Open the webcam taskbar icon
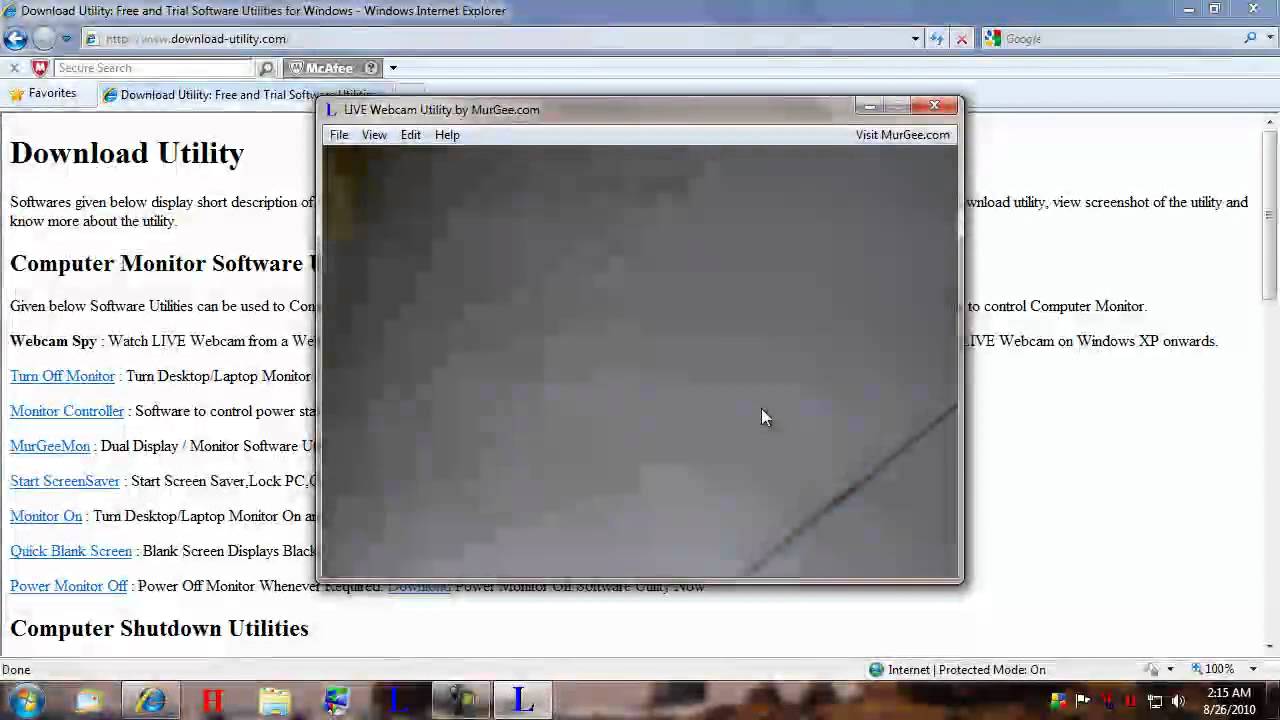The height and width of the screenshot is (720, 1280). click(x=460, y=700)
